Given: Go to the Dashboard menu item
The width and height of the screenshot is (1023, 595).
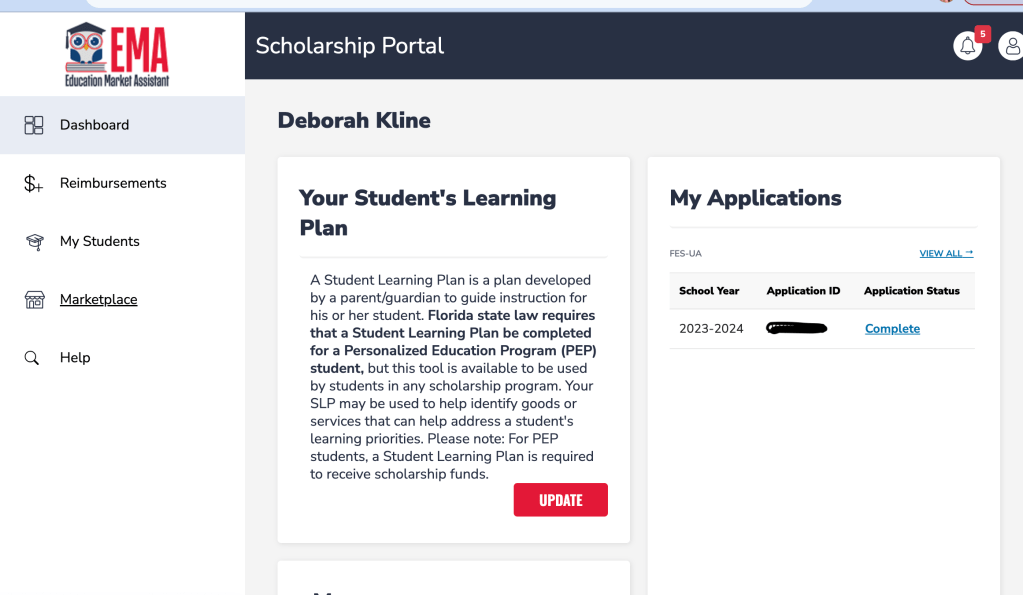Looking at the screenshot, I should tap(94, 125).
